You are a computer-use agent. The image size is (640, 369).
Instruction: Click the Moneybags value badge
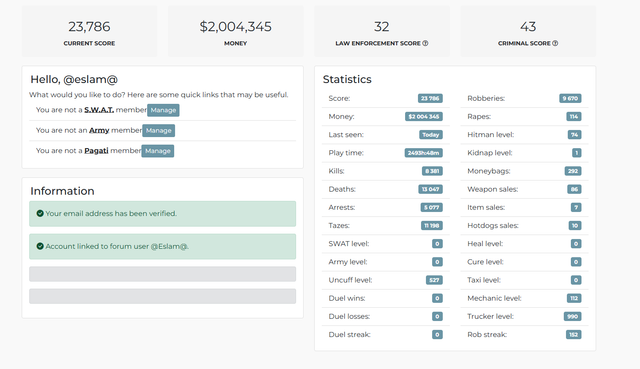point(573,171)
